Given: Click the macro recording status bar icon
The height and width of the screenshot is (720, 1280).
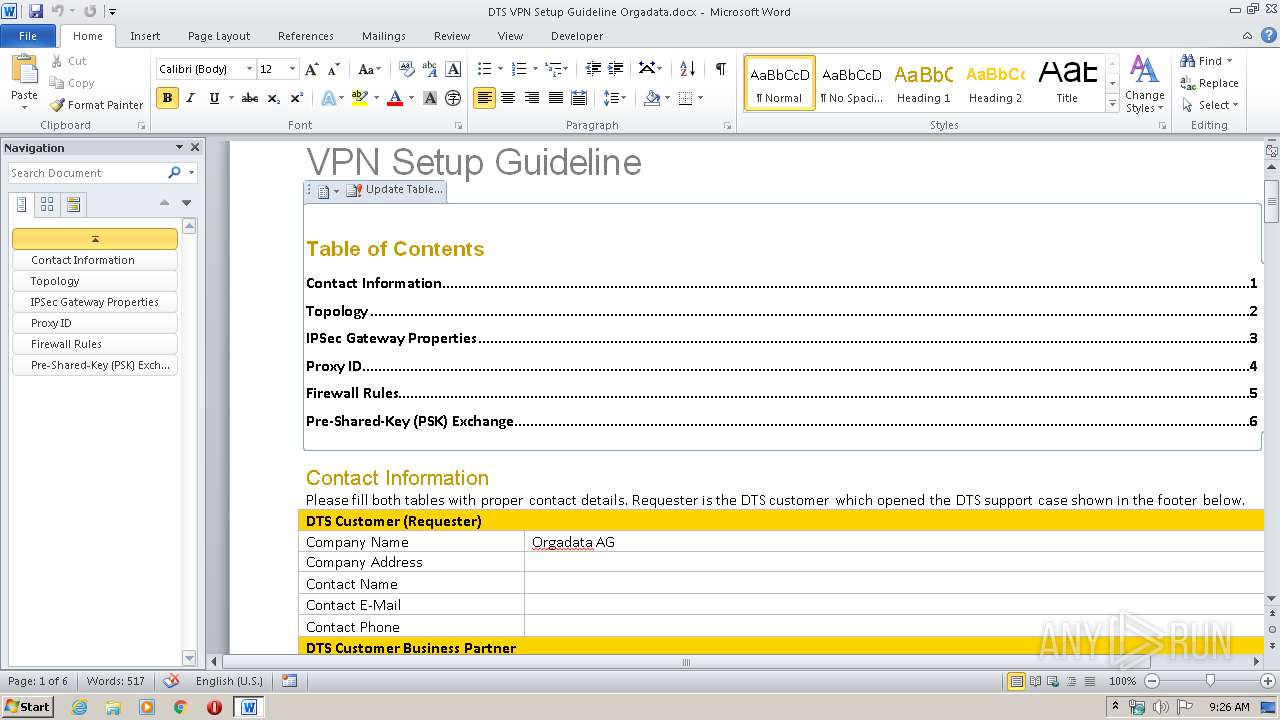Looking at the screenshot, I should coord(289,681).
